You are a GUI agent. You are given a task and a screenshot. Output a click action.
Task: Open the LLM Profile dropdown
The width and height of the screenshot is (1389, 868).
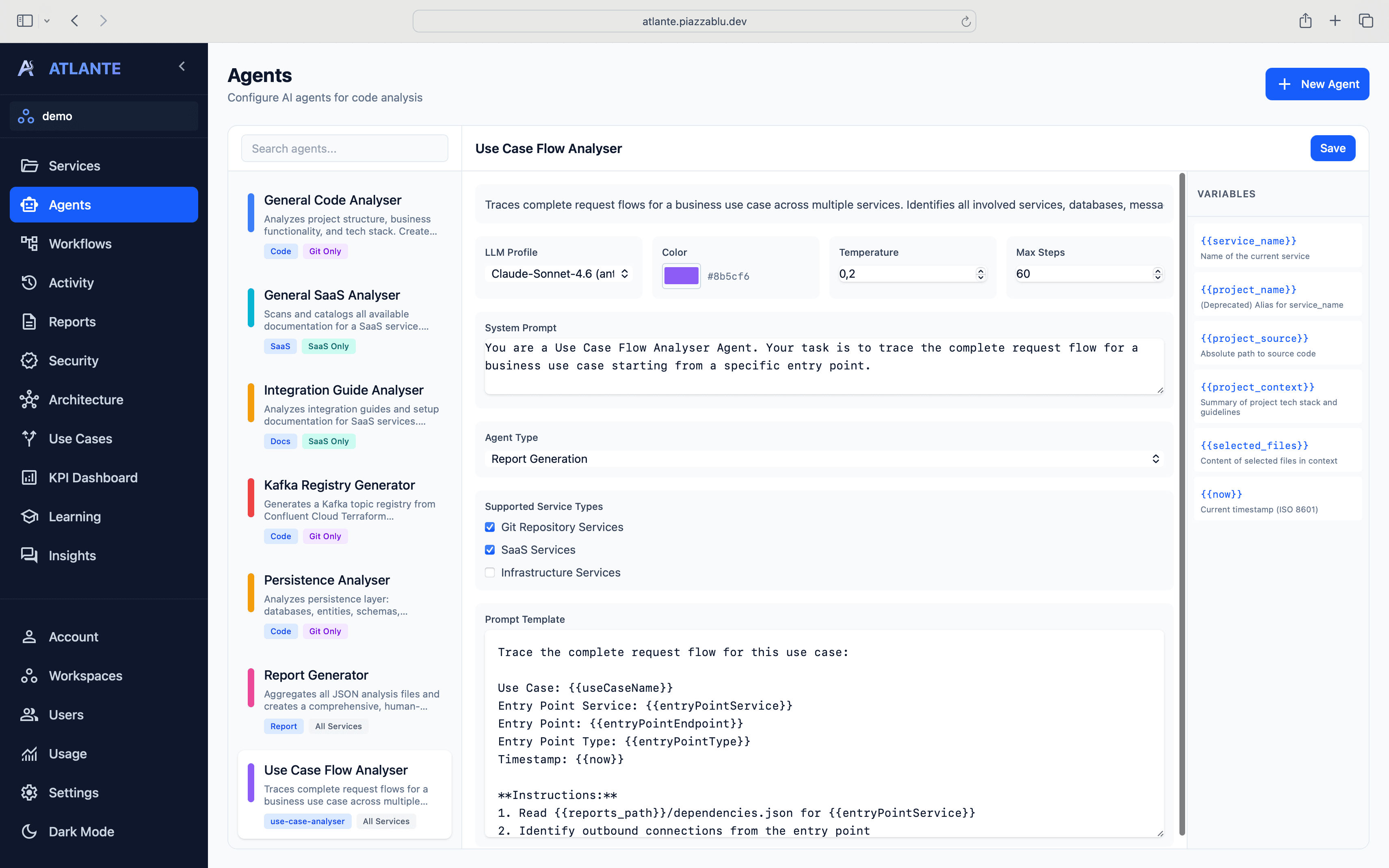[559, 274]
